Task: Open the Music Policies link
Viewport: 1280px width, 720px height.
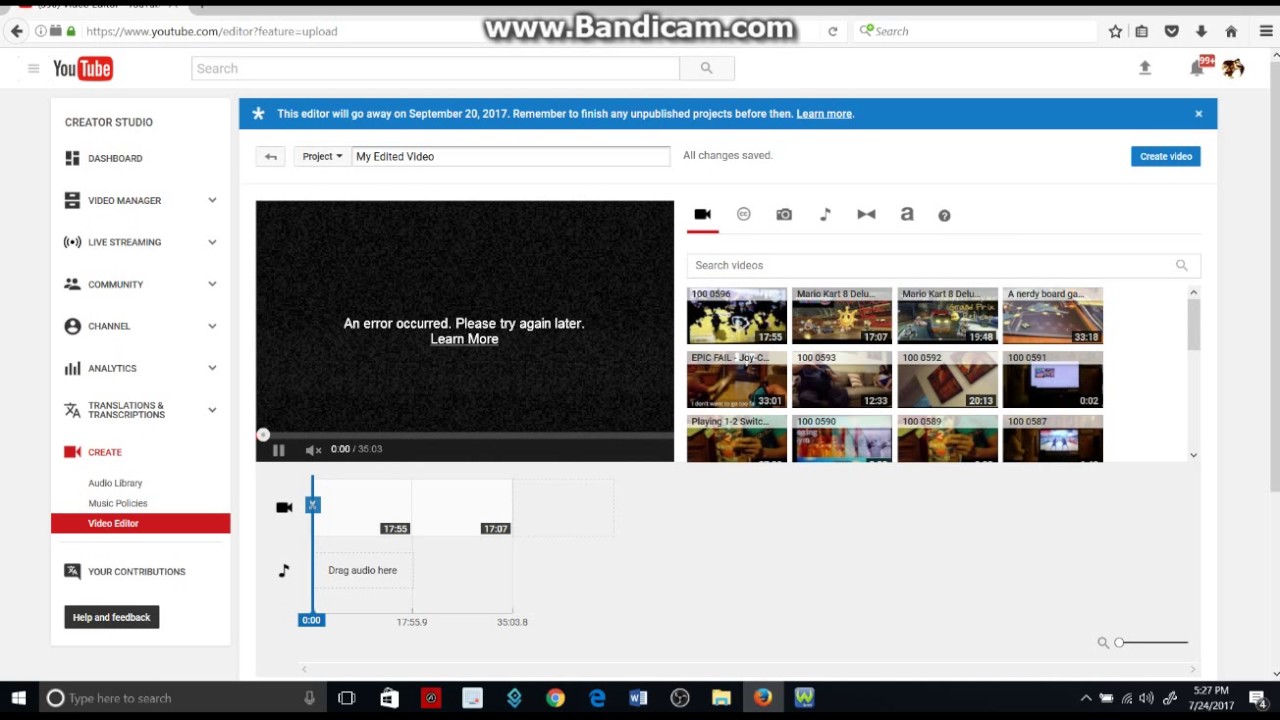Action: click(x=117, y=503)
